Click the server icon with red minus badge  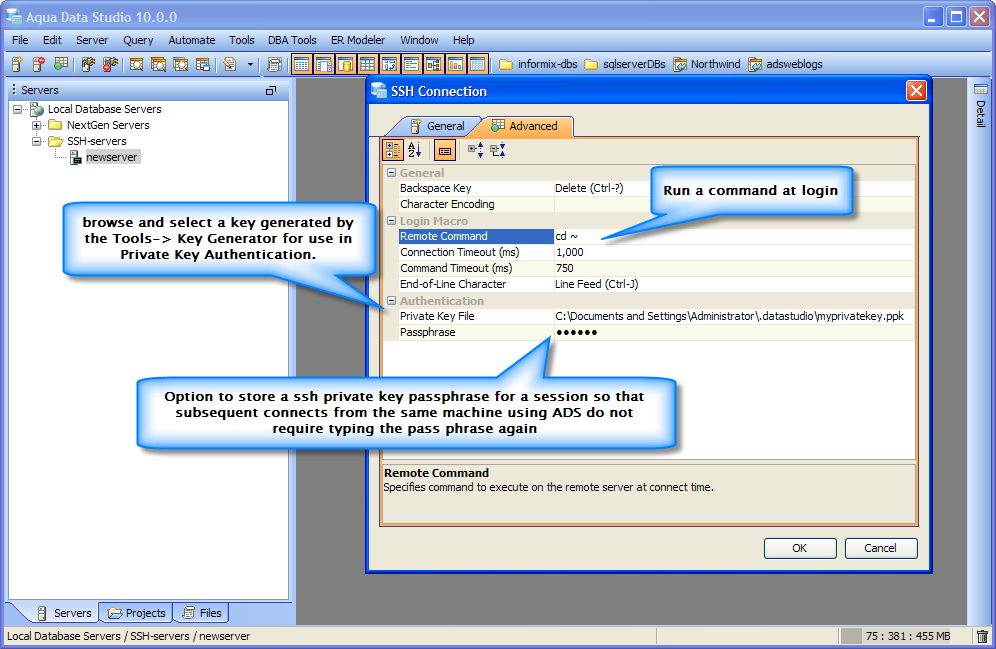click(x=39, y=64)
